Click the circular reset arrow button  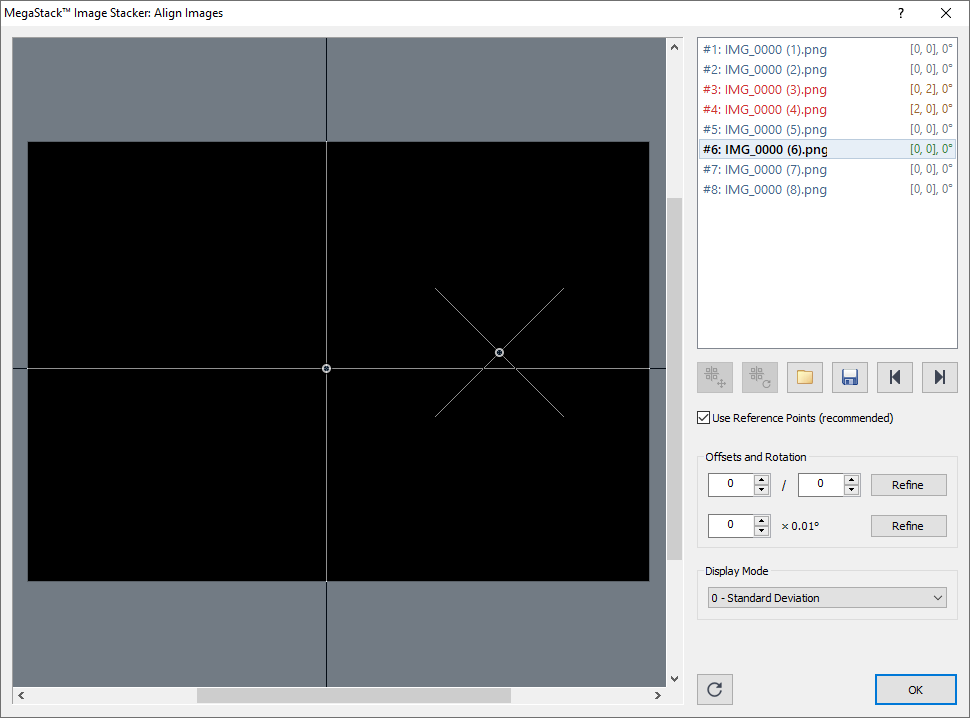(x=715, y=689)
